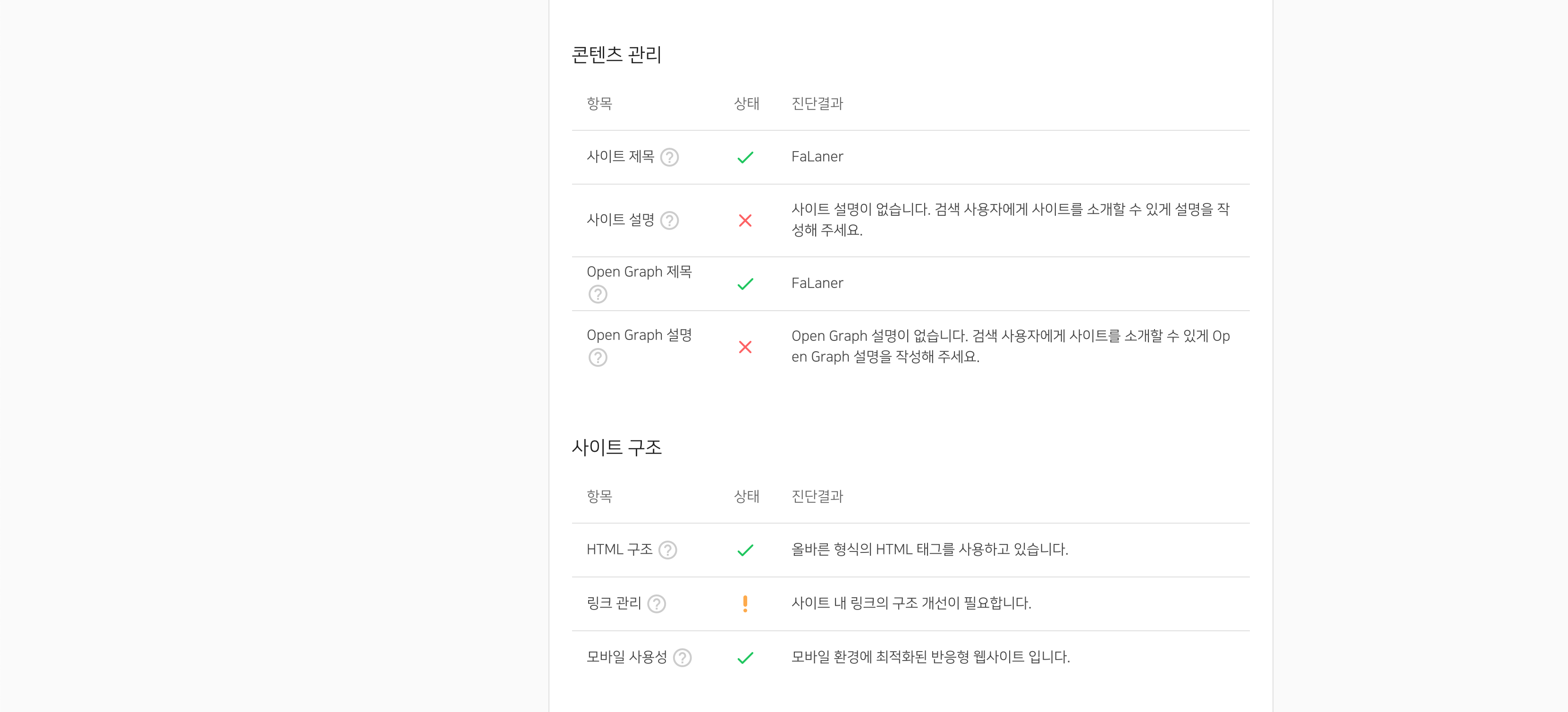The image size is (1568, 712).
Task: Click the green check beside HTML 구조
Action: (x=746, y=550)
